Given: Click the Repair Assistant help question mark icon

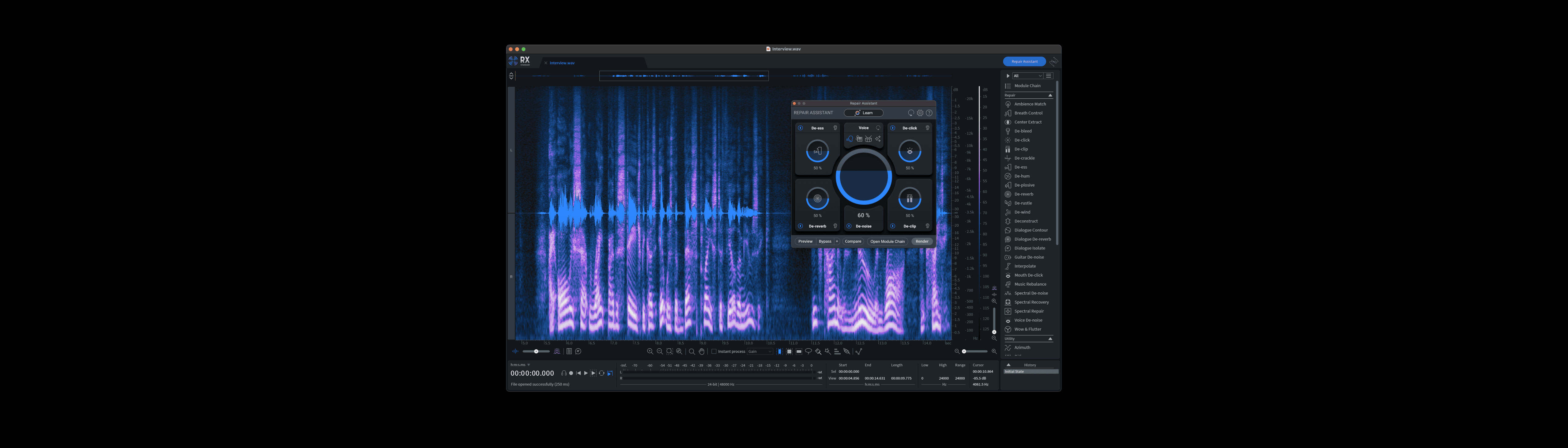Looking at the screenshot, I should 929,112.
